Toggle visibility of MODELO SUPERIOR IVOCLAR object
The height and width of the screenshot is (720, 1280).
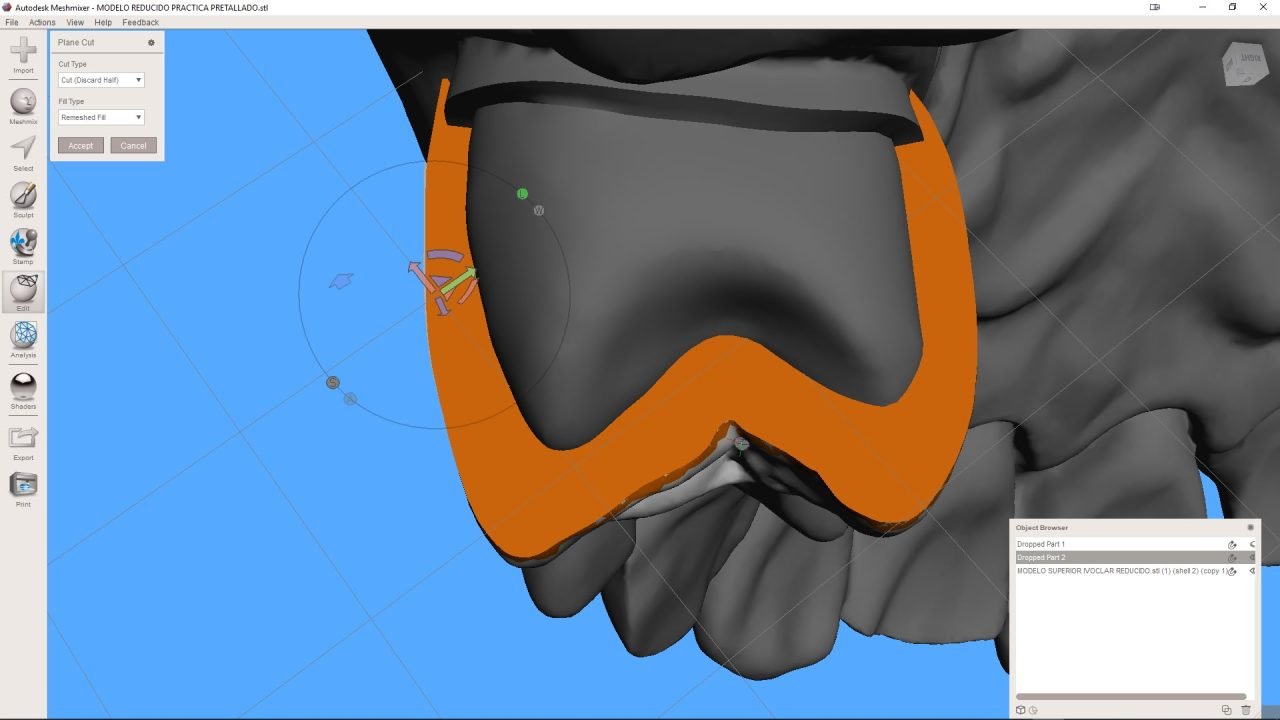click(1252, 571)
